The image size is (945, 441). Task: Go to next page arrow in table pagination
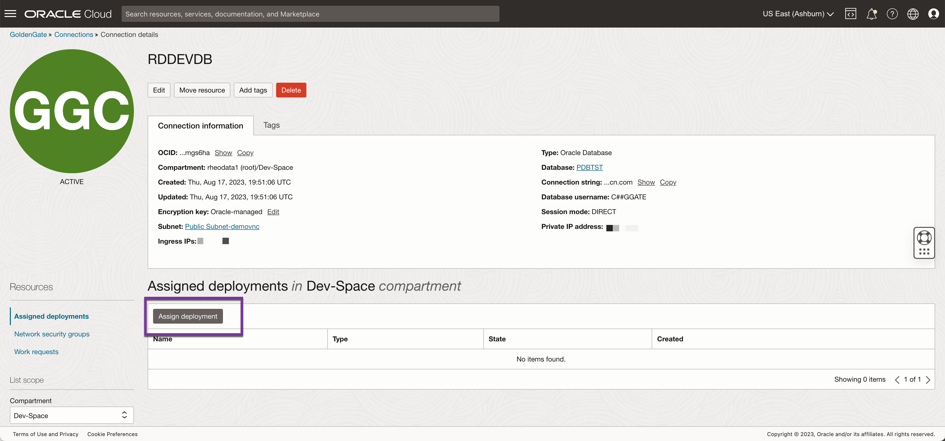(x=928, y=380)
